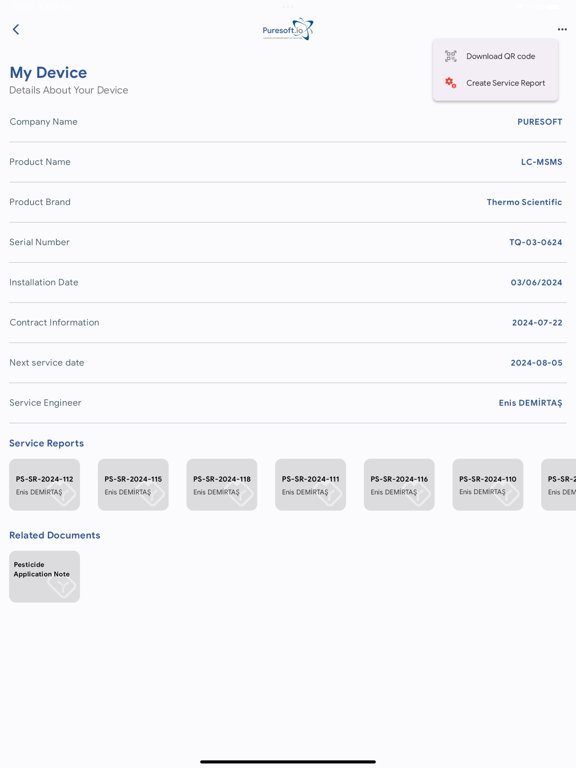Open service report PS-SR-2024-115

pyautogui.click(x=133, y=484)
